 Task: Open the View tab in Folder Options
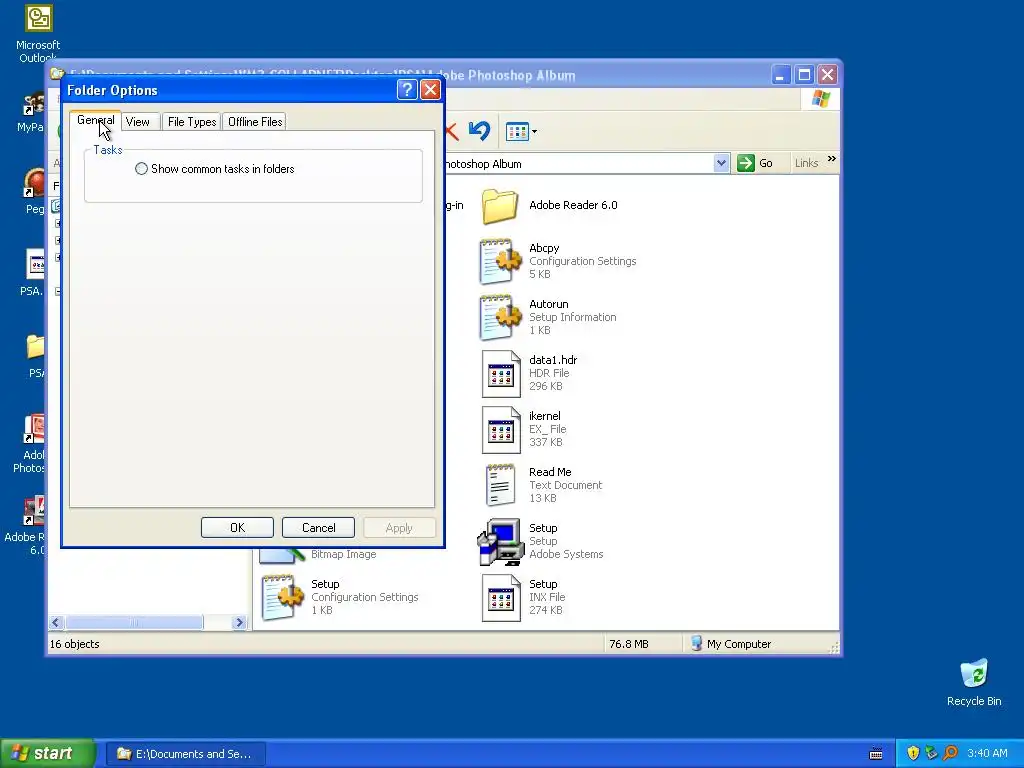pos(138,121)
